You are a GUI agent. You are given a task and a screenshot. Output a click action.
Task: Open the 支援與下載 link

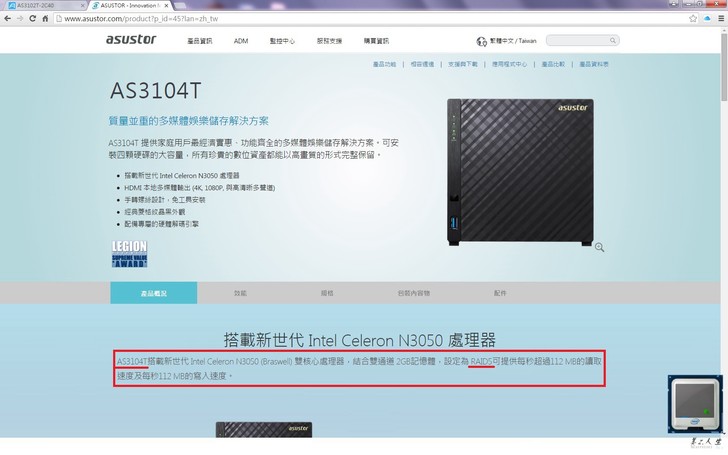462,64
